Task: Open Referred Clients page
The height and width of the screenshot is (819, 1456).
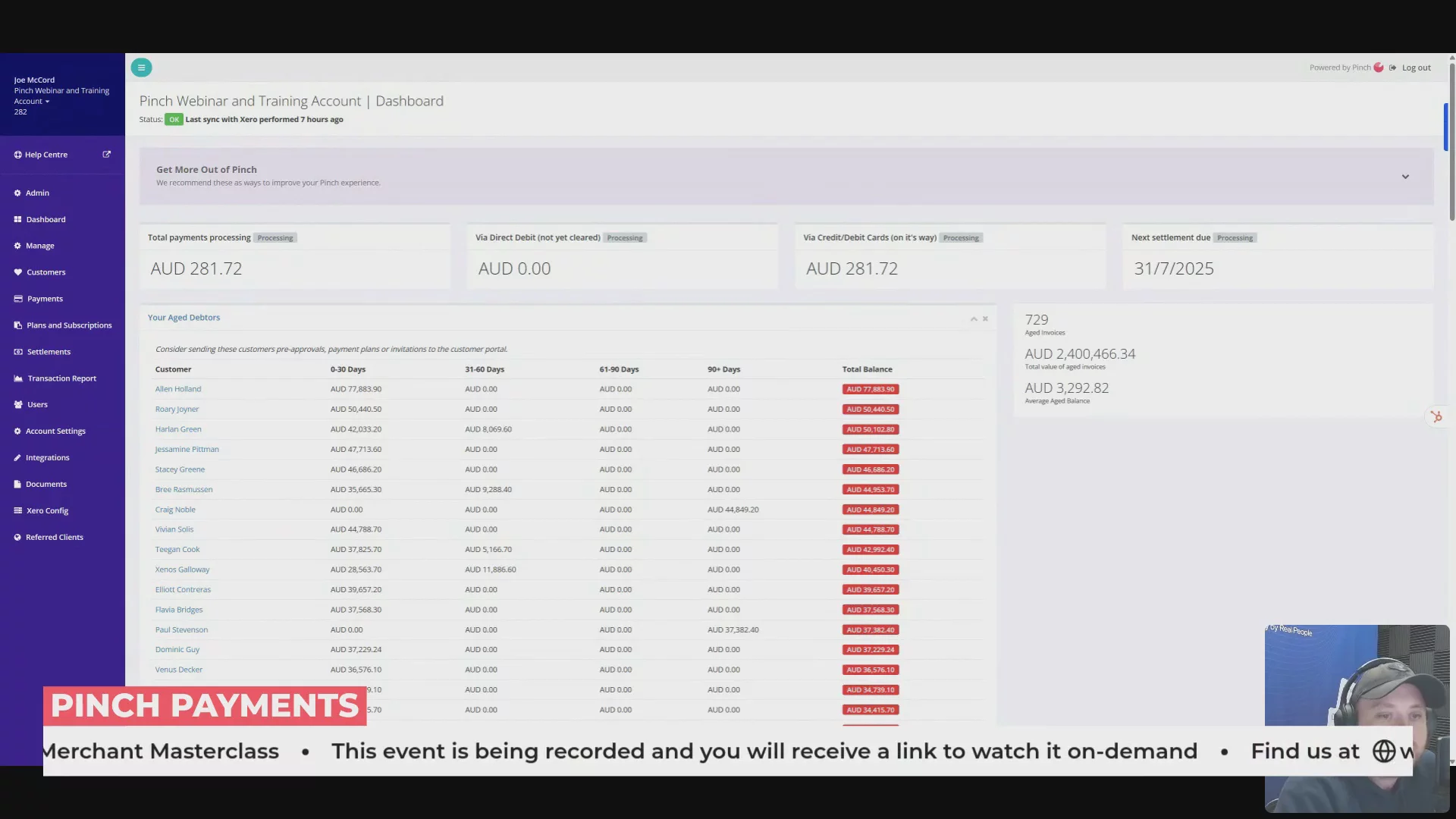Action: pos(55,538)
